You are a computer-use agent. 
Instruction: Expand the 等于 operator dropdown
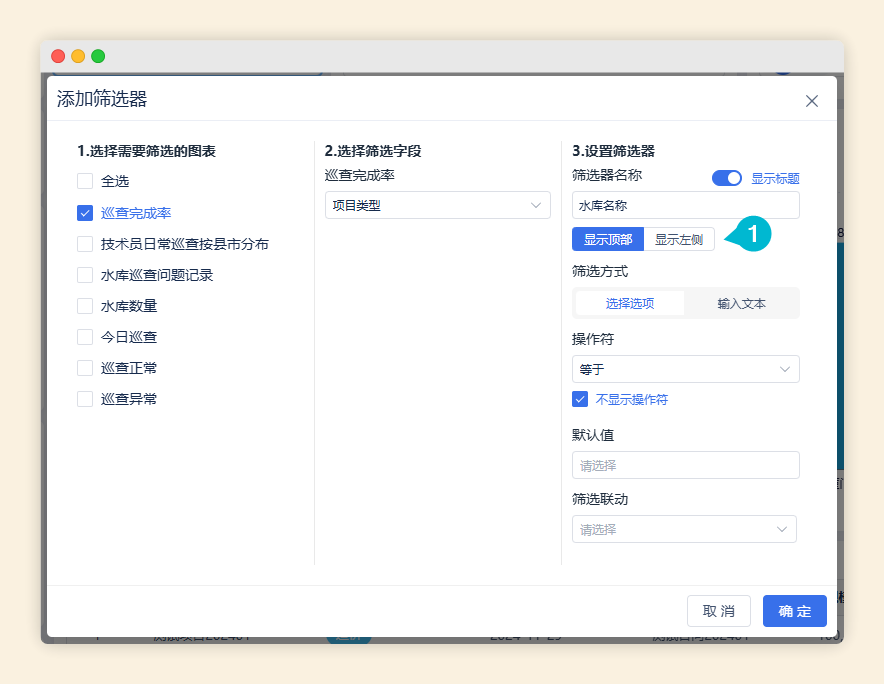point(685,369)
